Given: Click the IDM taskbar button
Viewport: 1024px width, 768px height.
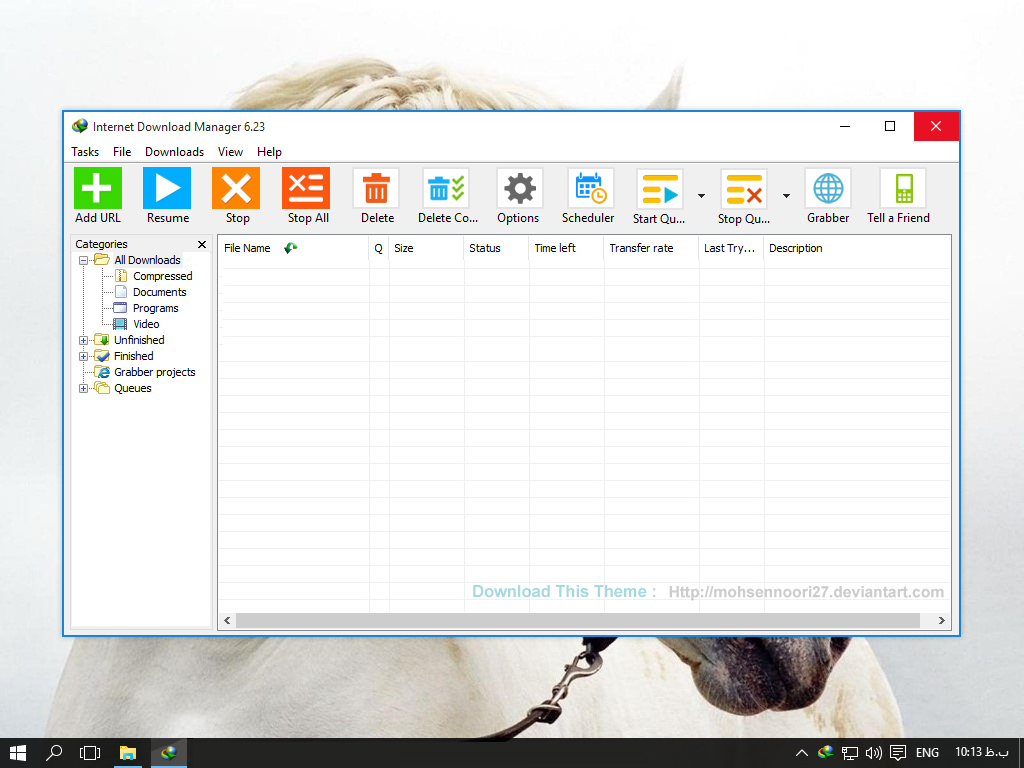Looking at the screenshot, I should tap(169, 753).
